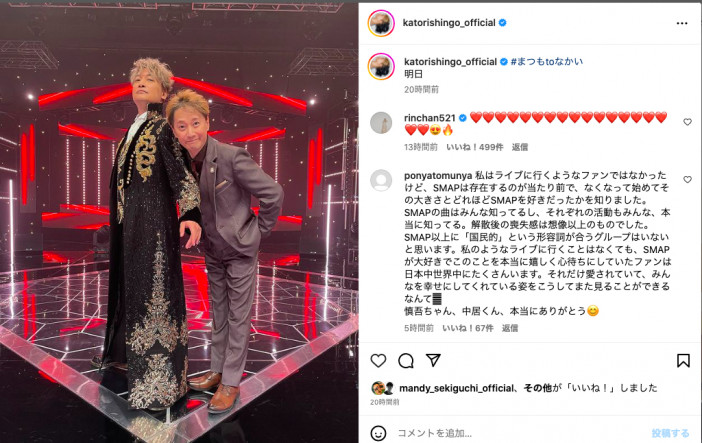Like the ponyatomunya comment
The width and height of the screenshot is (702, 443).
pyautogui.click(x=687, y=180)
